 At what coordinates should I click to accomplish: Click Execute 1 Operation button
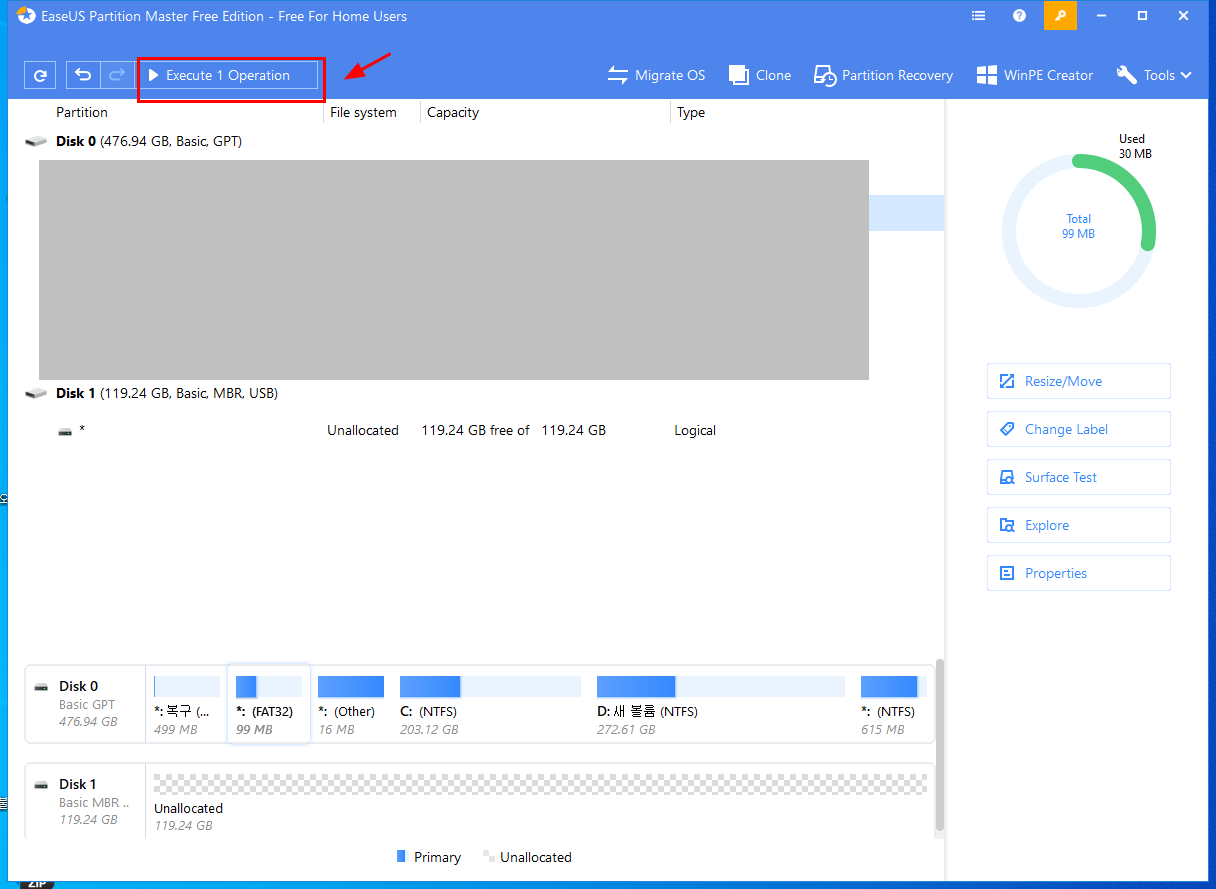coord(228,75)
